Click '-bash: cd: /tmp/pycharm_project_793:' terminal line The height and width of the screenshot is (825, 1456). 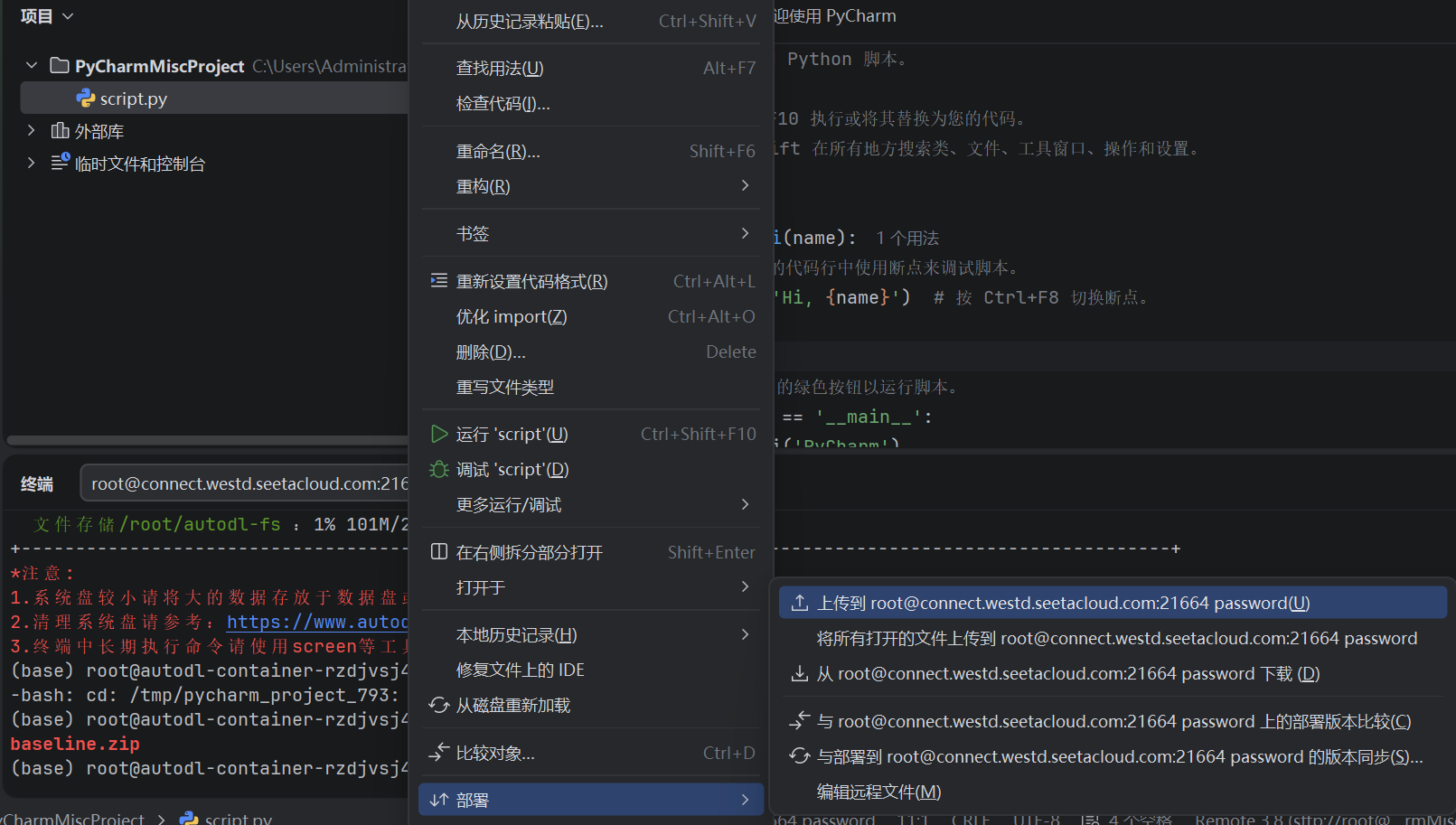[x=205, y=695]
